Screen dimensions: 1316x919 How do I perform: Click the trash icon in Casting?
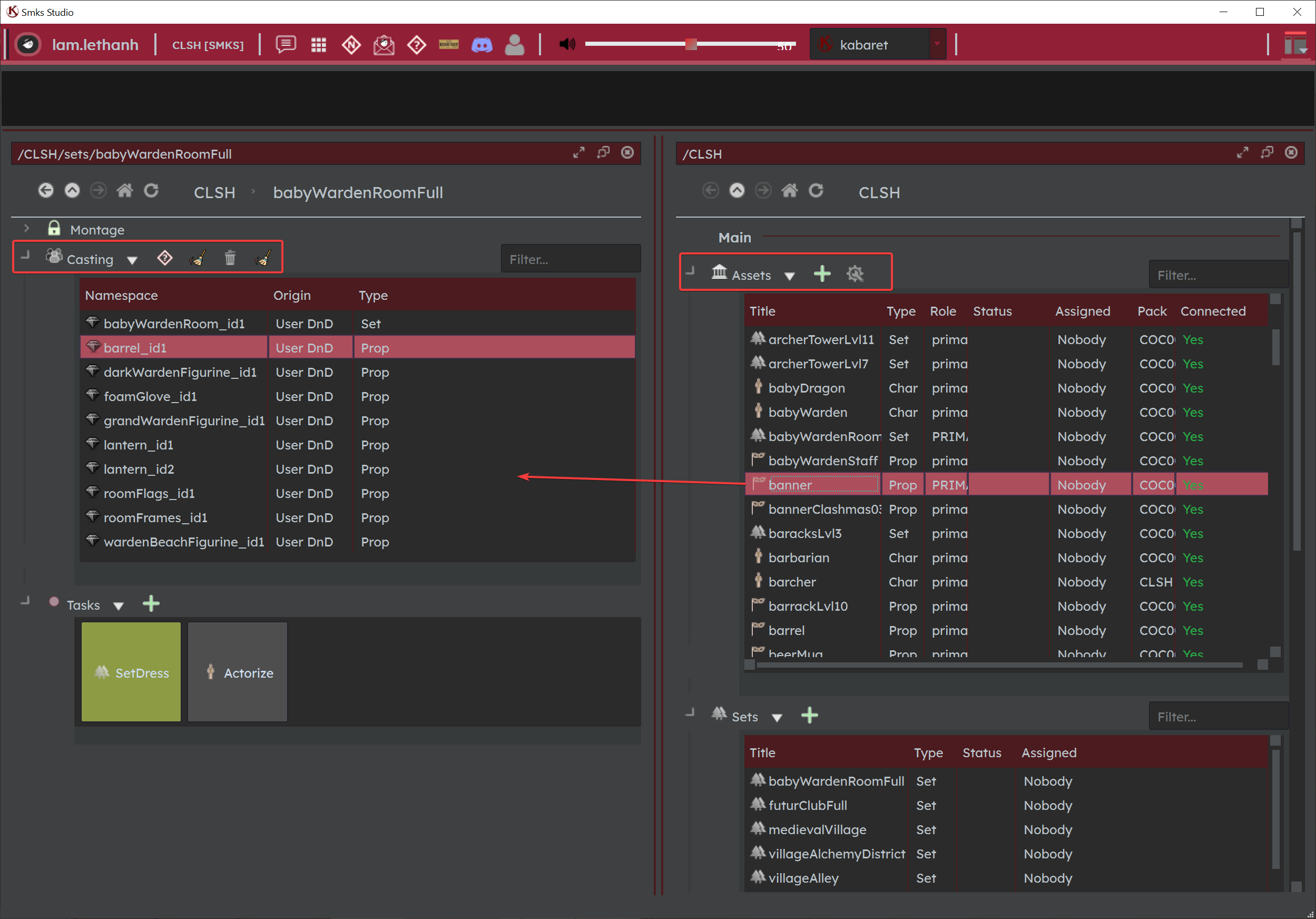(230, 258)
